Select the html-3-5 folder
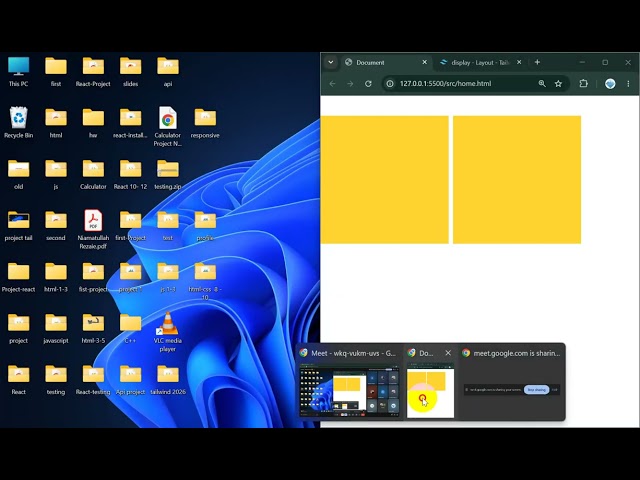640x480 pixels. pos(93,329)
